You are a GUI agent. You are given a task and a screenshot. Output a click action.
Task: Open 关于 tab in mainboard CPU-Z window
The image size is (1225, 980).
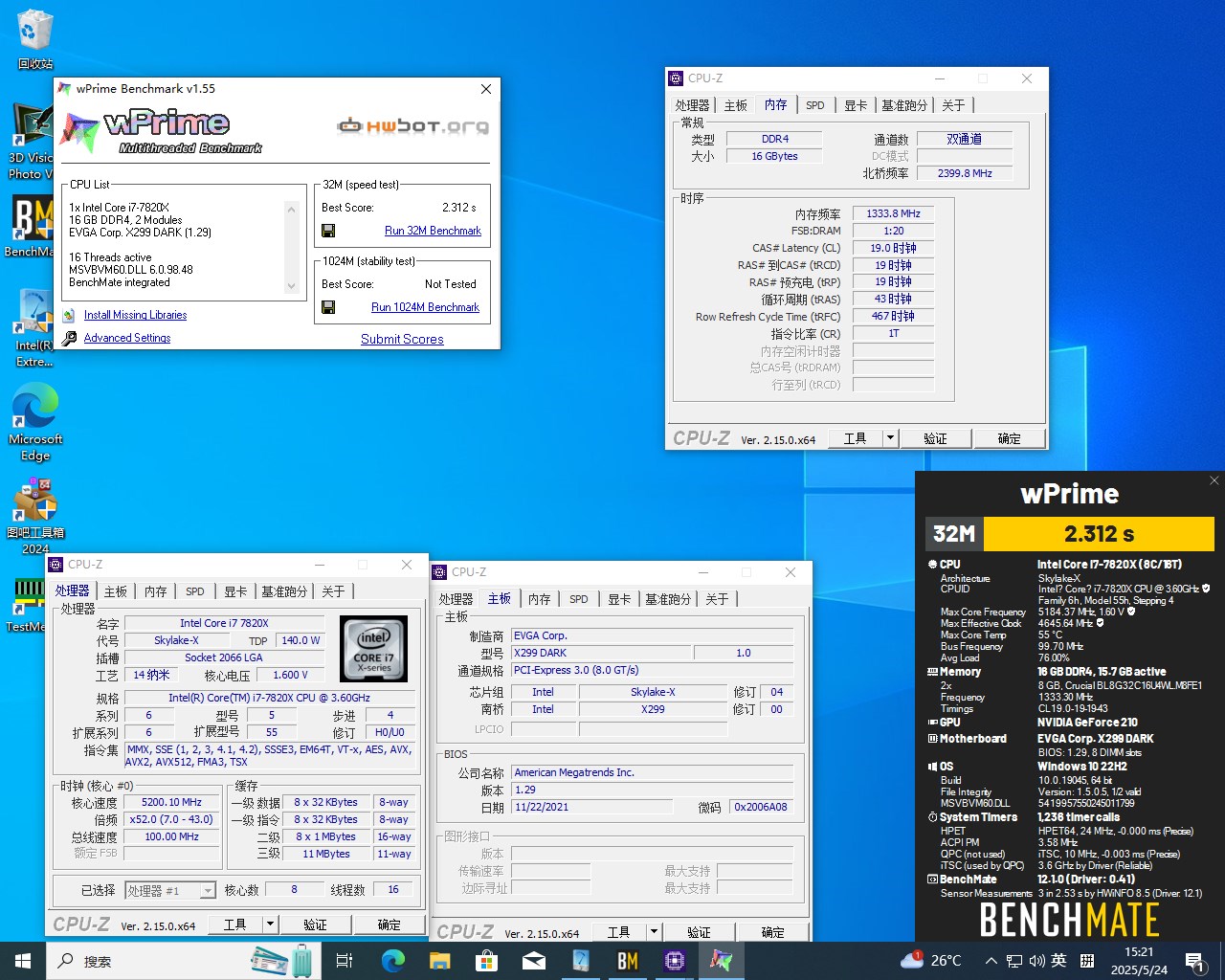coord(717,599)
